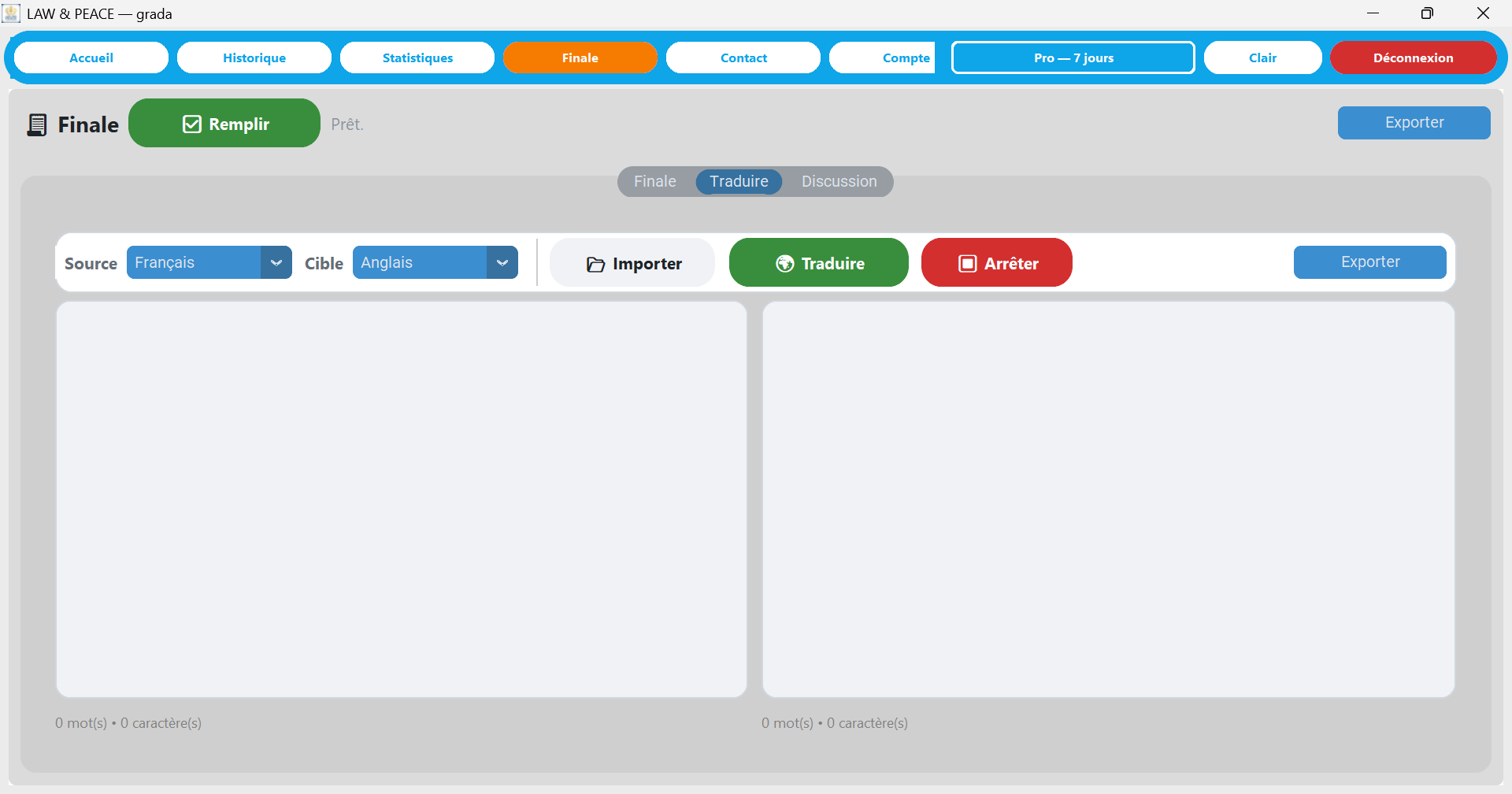Viewport: 1512px width, 794px height.
Task: Click the Exporter button in the translate toolbar
Action: pyautogui.click(x=1370, y=262)
